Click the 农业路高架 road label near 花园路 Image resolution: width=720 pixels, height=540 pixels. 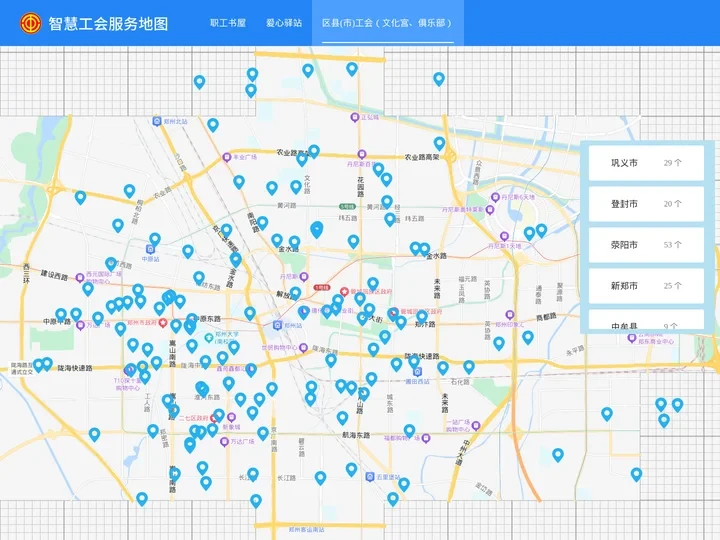[422, 157]
